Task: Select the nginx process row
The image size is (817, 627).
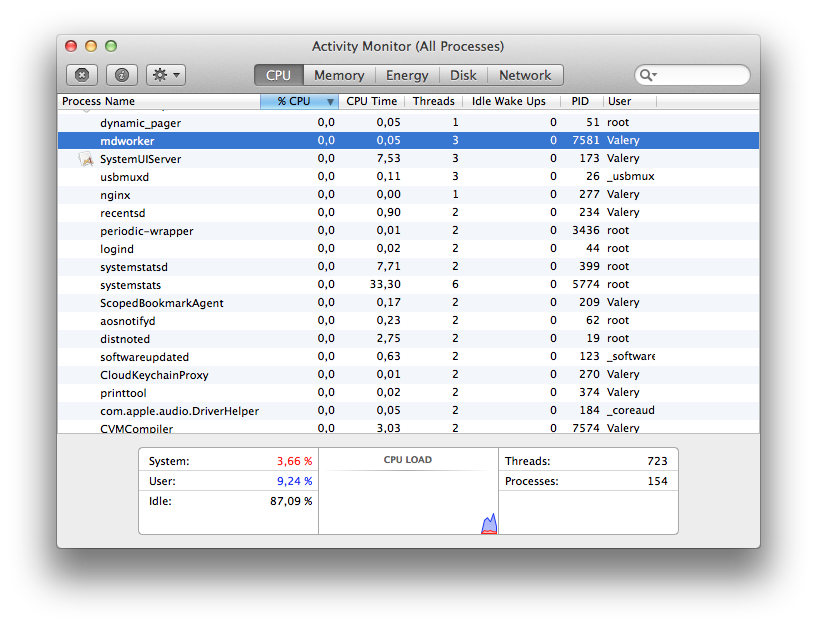Action: pos(408,195)
